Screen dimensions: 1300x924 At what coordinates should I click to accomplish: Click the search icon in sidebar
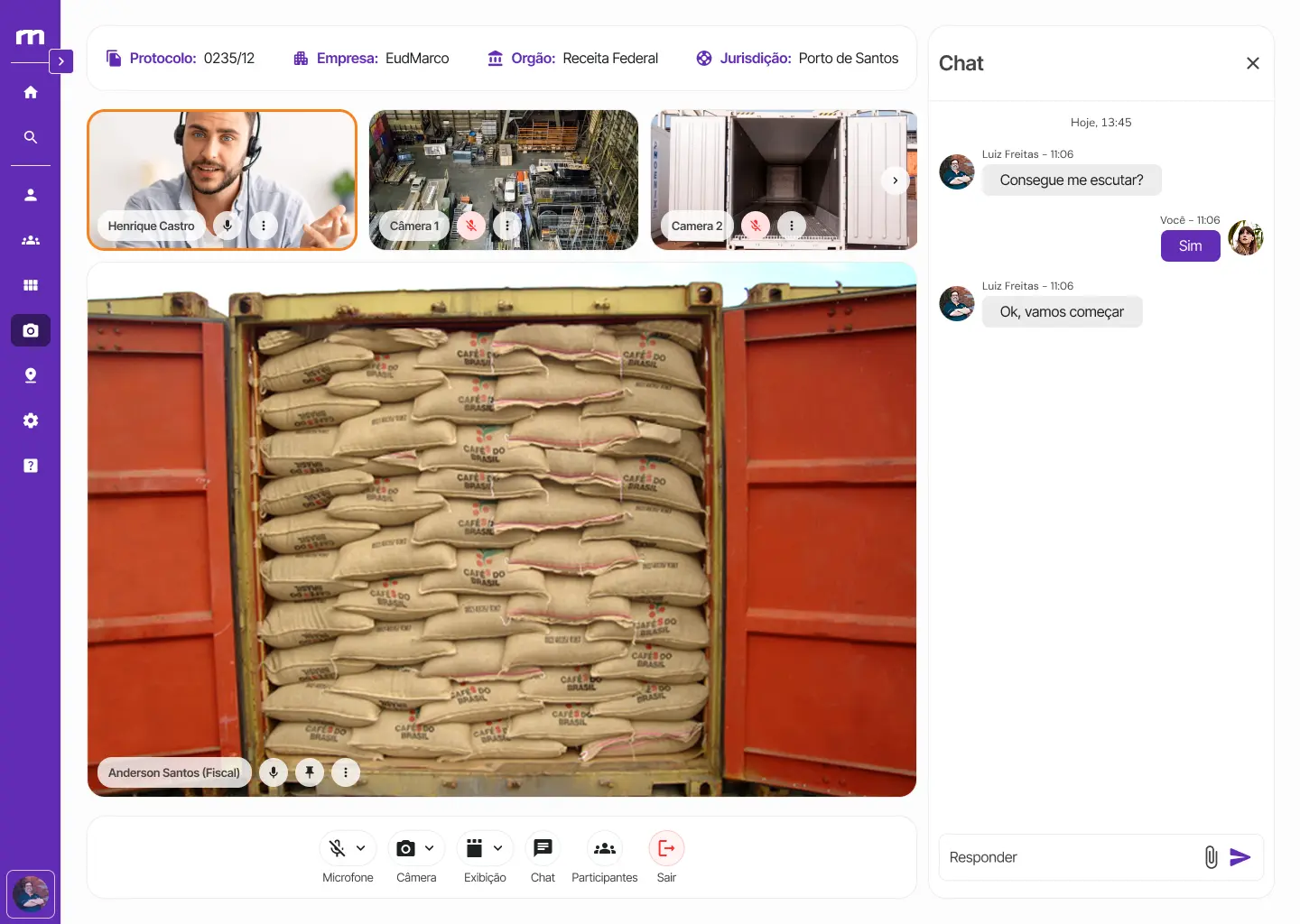click(x=31, y=137)
